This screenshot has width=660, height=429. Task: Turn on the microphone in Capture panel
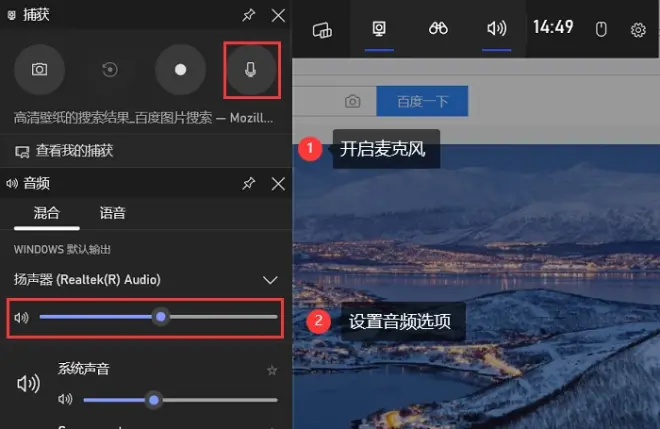point(251,69)
